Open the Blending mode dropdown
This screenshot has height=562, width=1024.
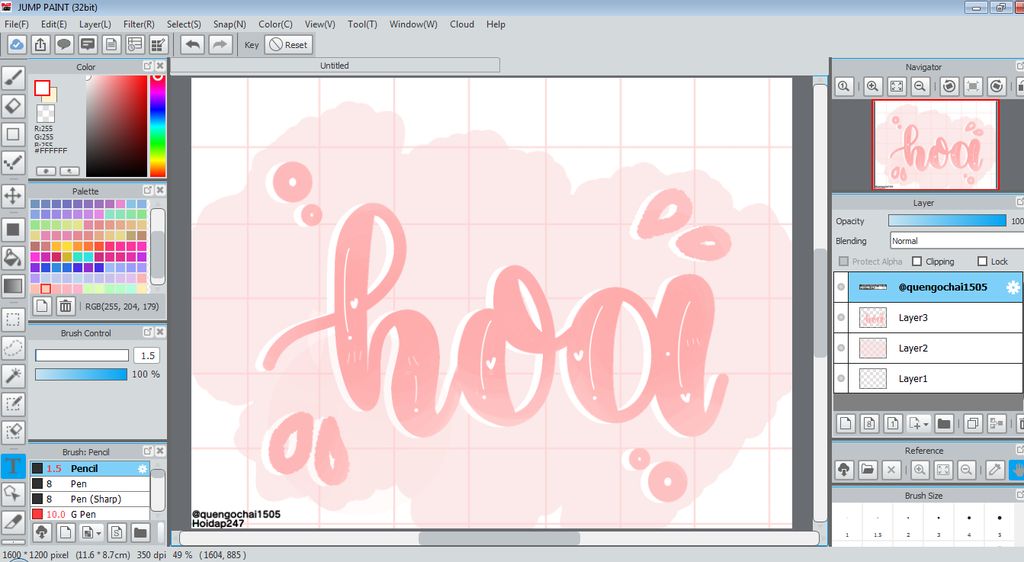[x=956, y=241]
